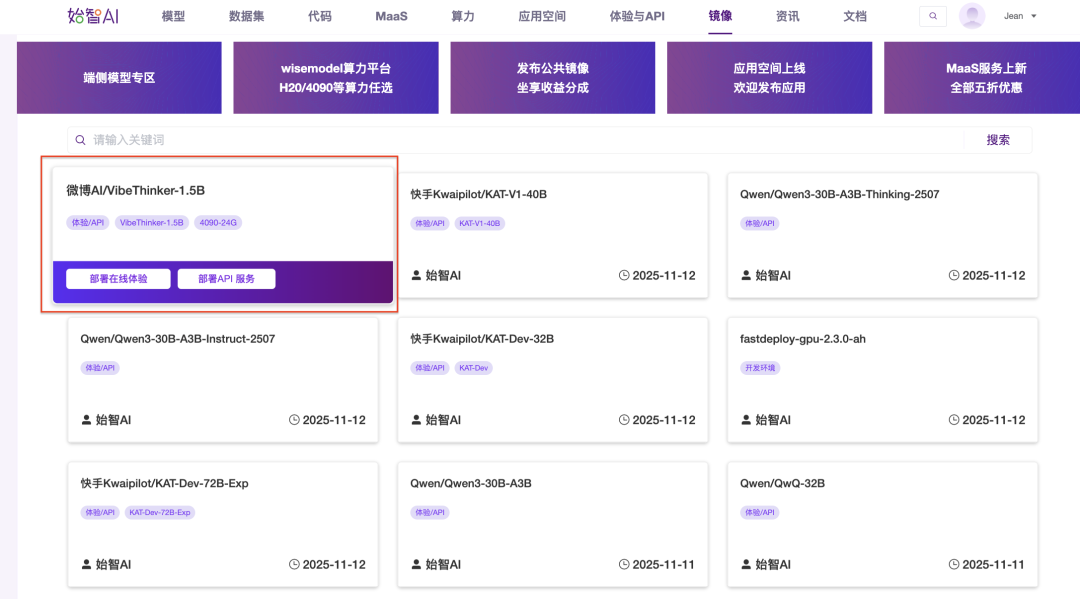Click clock icon on KAT-Dev-32B card
The height and width of the screenshot is (599, 1080).
[623, 420]
